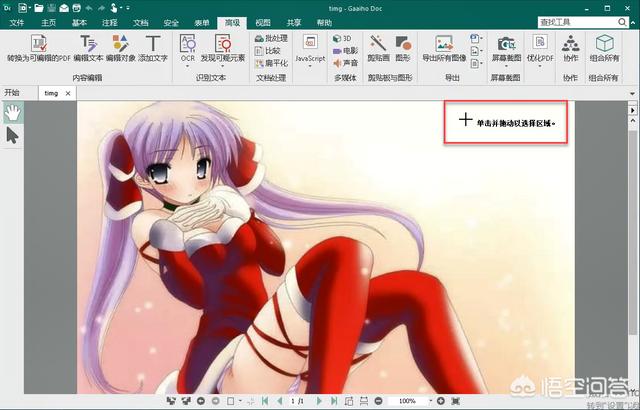Expand the Screen Capture dropdown arrow
Viewport: 640px width, 410px height.
(506, 66)
